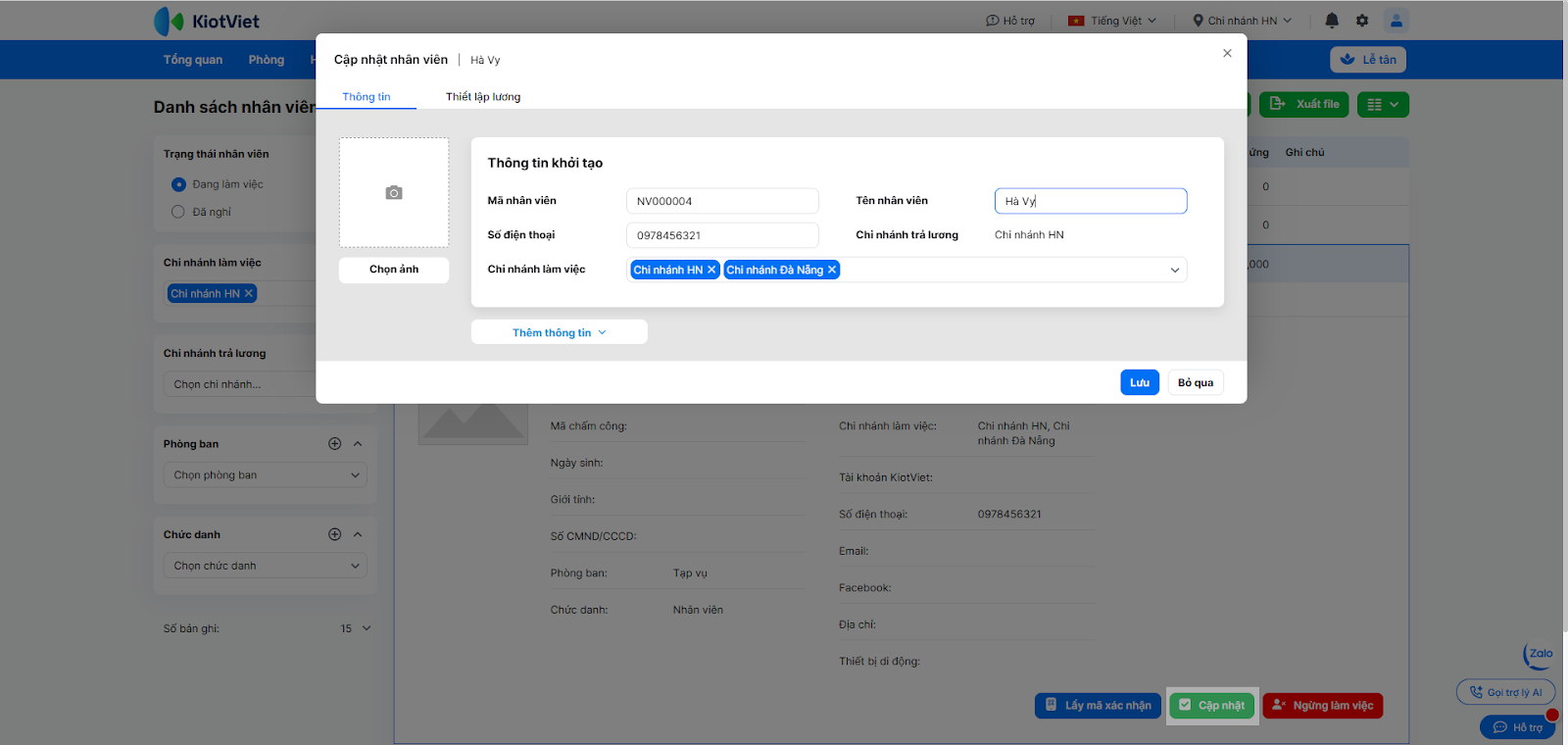The image size is (1568, 745).
Task: Open the notifications bell icon
Action: coord(1332,21)
